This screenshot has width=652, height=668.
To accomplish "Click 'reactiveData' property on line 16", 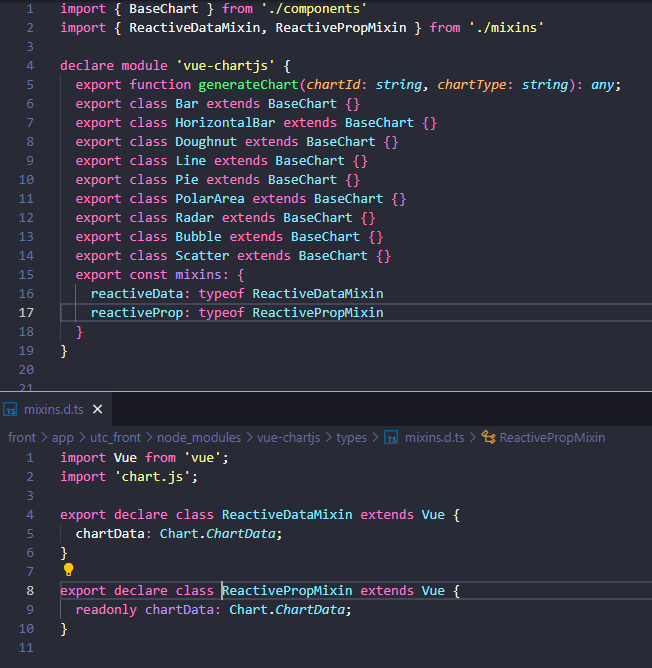I will (x=137, y=294).
